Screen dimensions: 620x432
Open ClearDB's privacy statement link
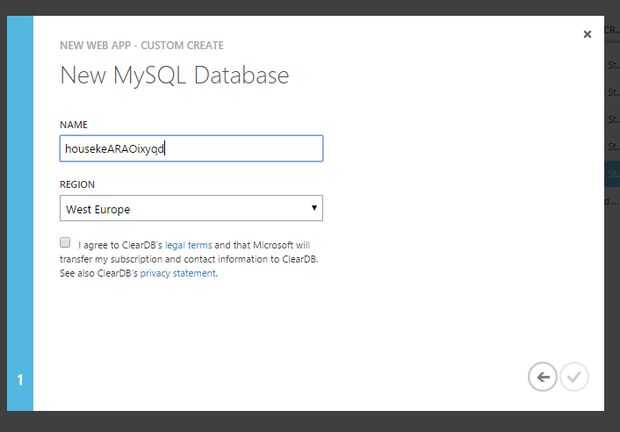coord(177,272)
